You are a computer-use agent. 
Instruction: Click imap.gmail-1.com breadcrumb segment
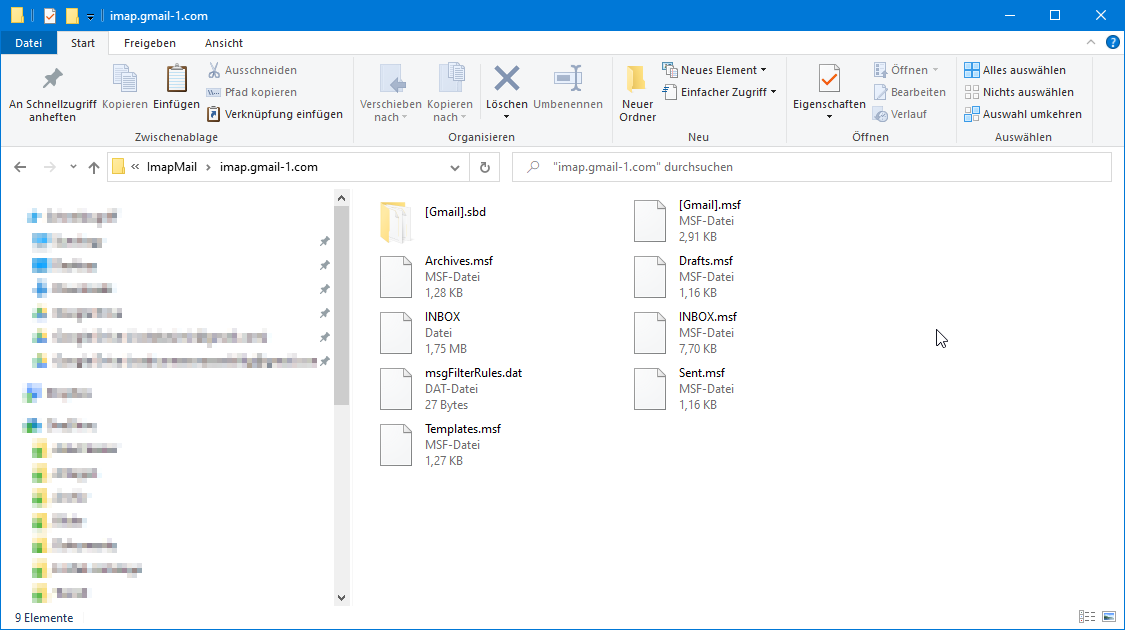point(268,167)
